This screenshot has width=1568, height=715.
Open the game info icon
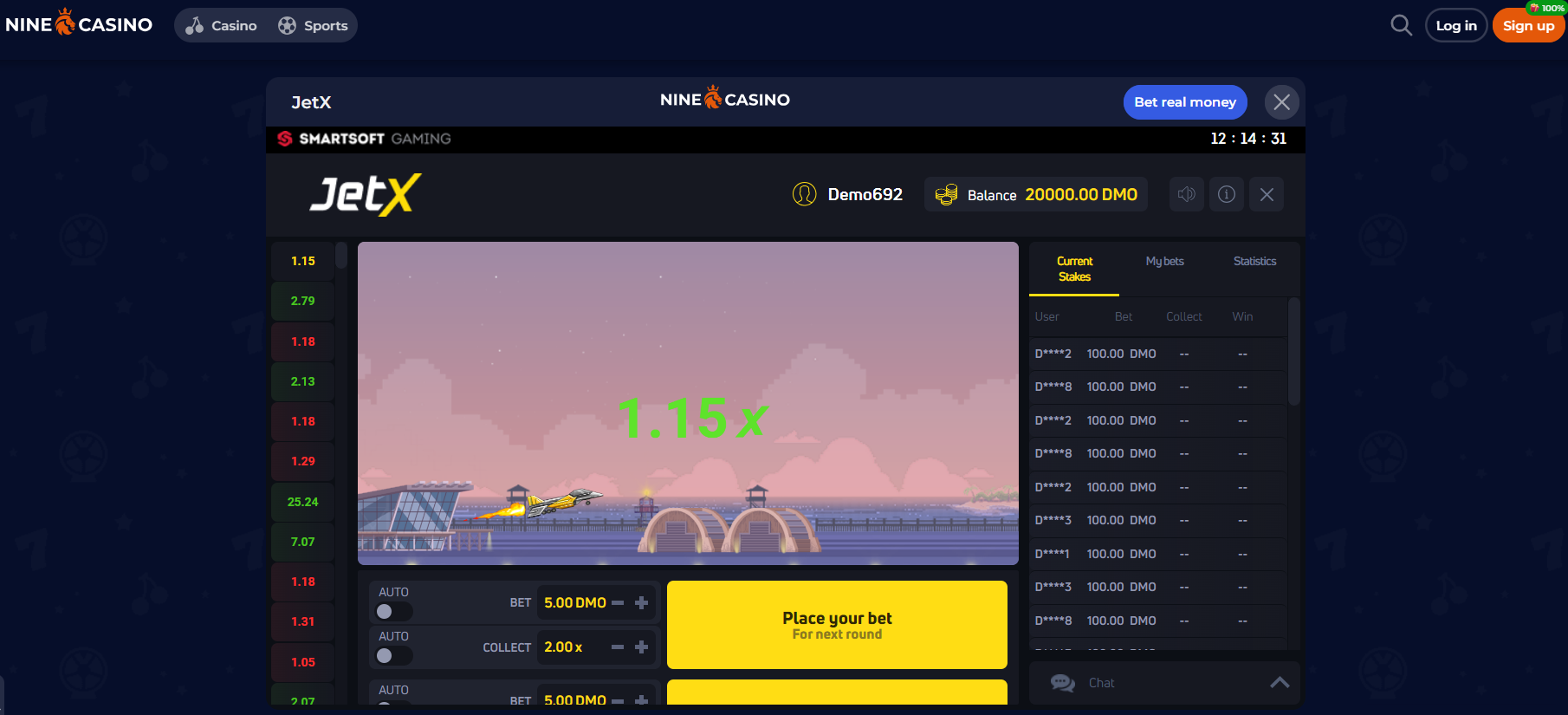coord(1227,194)
